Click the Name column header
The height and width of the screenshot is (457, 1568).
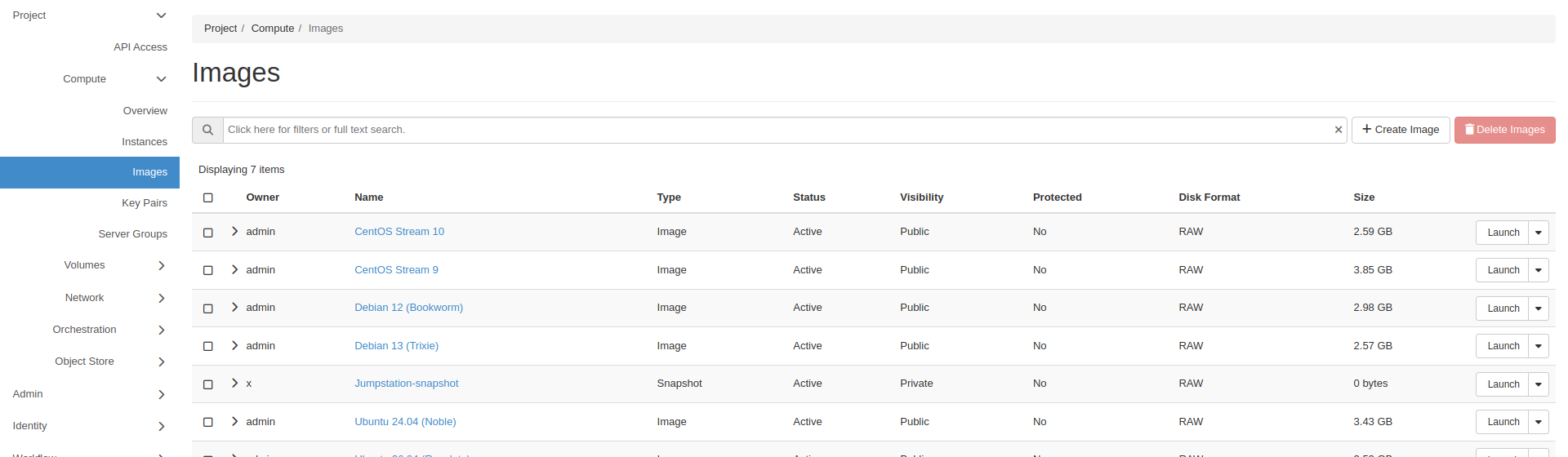pyautogui.click(x=369, y=197)
